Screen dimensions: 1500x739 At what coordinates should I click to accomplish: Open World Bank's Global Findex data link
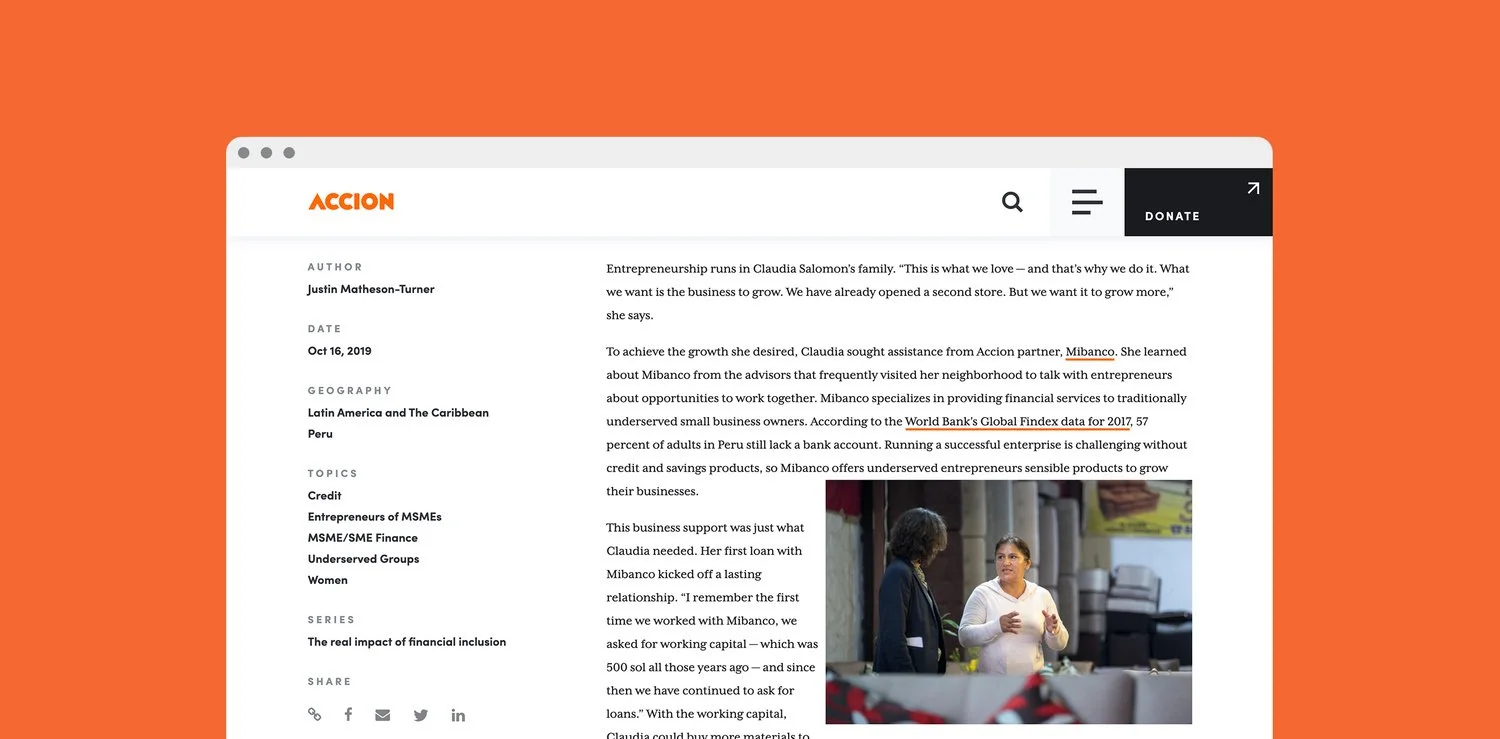(1018, 422)
